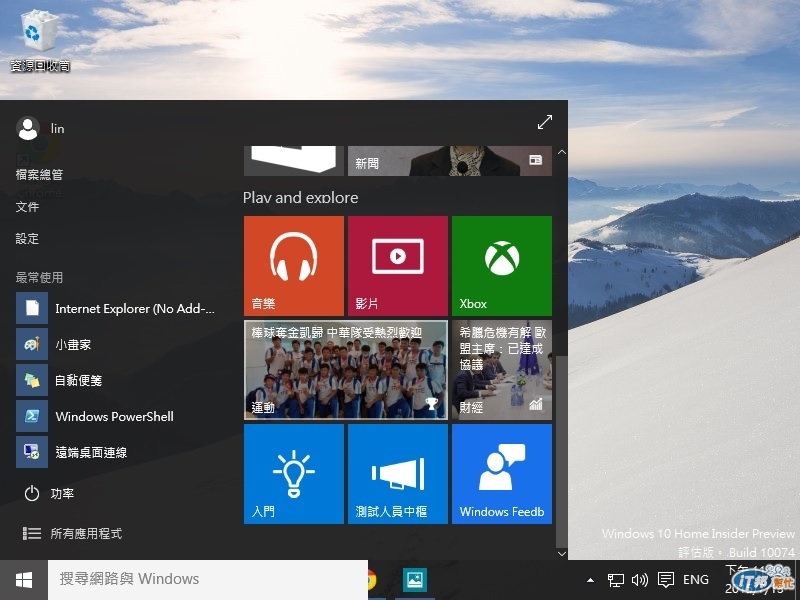Click the 最常使用 most used heading
800x600 pixels.
[x=39, y=278]
